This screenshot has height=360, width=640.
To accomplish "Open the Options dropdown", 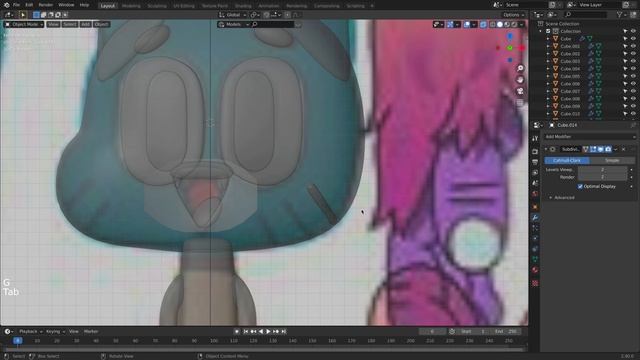I will 513,15.
